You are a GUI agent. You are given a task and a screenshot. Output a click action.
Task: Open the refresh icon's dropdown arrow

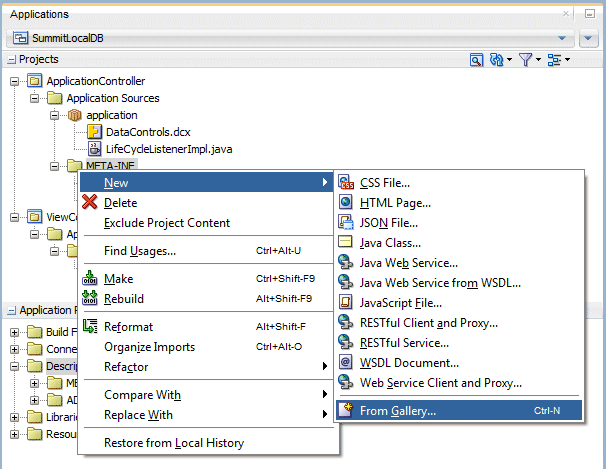[x=509, y=60]
